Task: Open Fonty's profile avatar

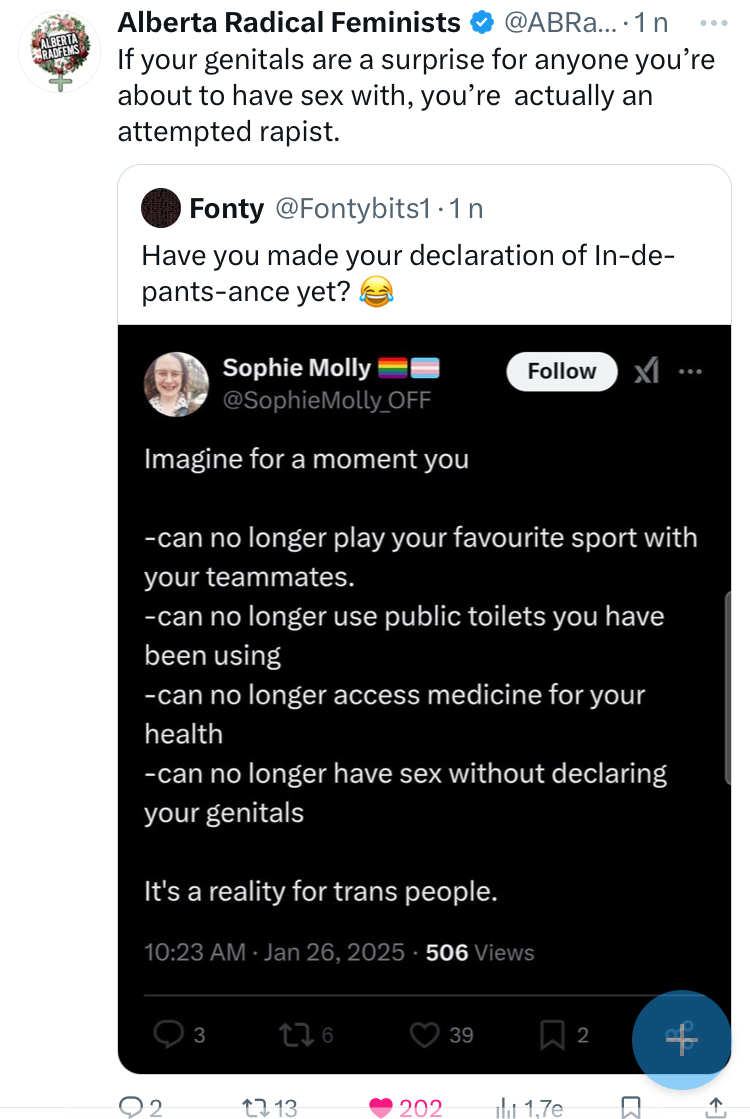Action: (161, 208)
